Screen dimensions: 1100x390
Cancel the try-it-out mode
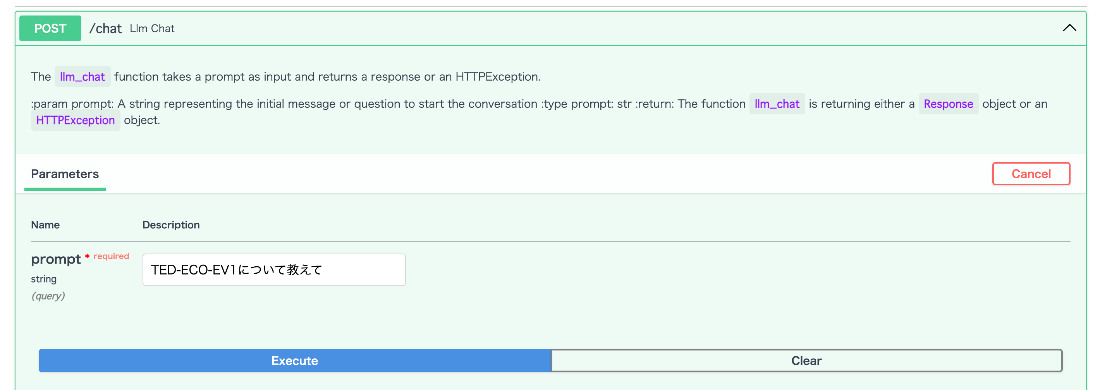1031,174
